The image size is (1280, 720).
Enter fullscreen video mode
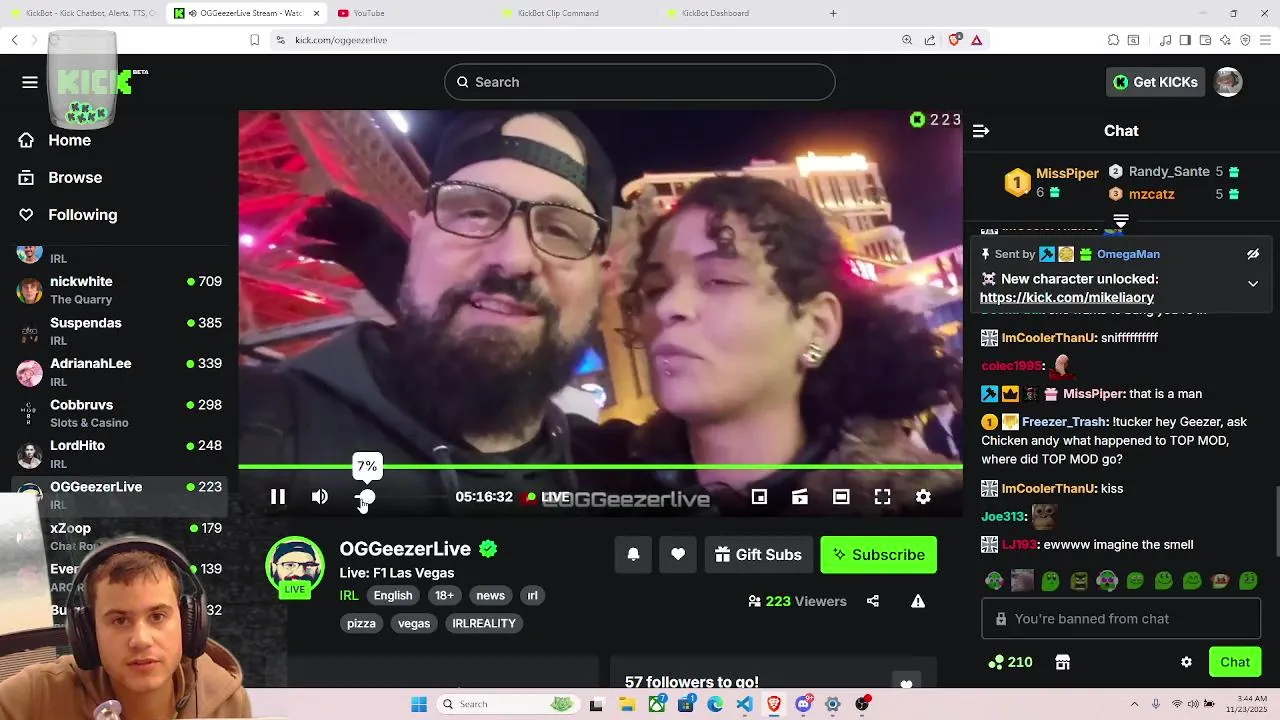882,497
